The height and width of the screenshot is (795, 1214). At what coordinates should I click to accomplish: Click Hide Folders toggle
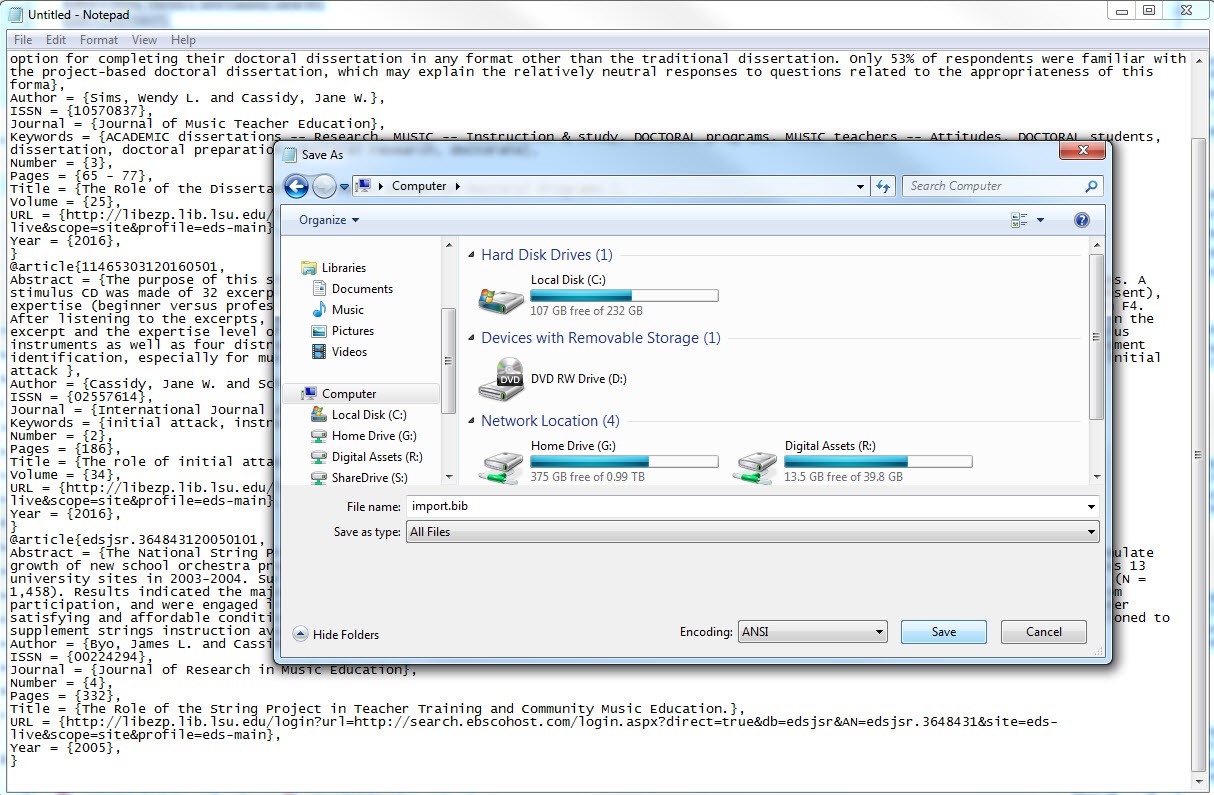336,634
